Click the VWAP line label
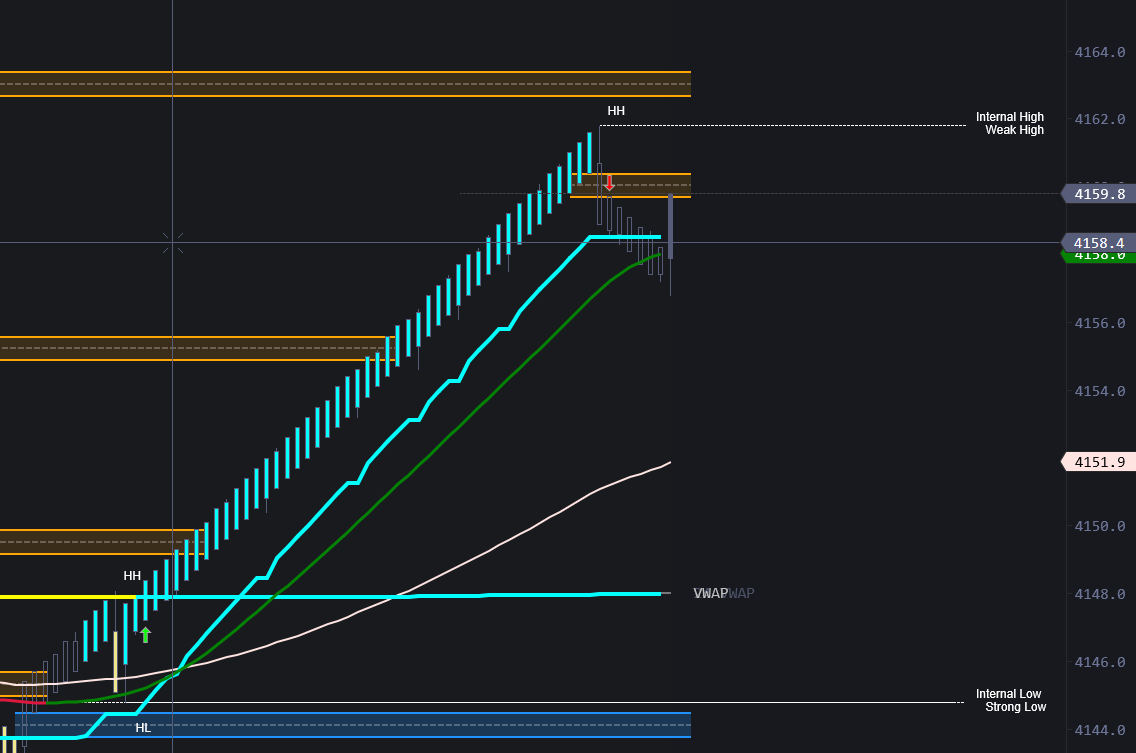The height and width of the screenshot is (753, 1136). tap(712, 594)
